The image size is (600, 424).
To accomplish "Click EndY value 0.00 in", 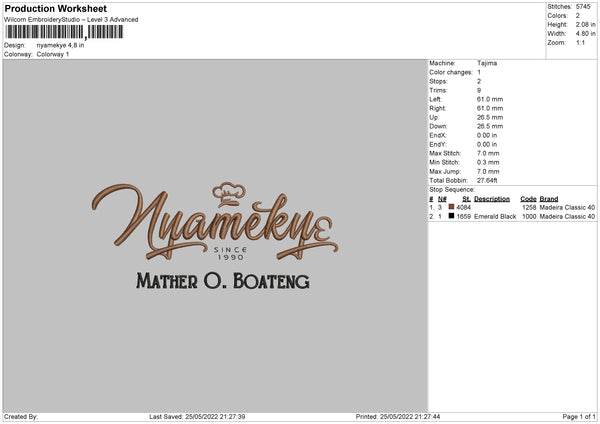I will pyautogui.click(x=487, y=145).
